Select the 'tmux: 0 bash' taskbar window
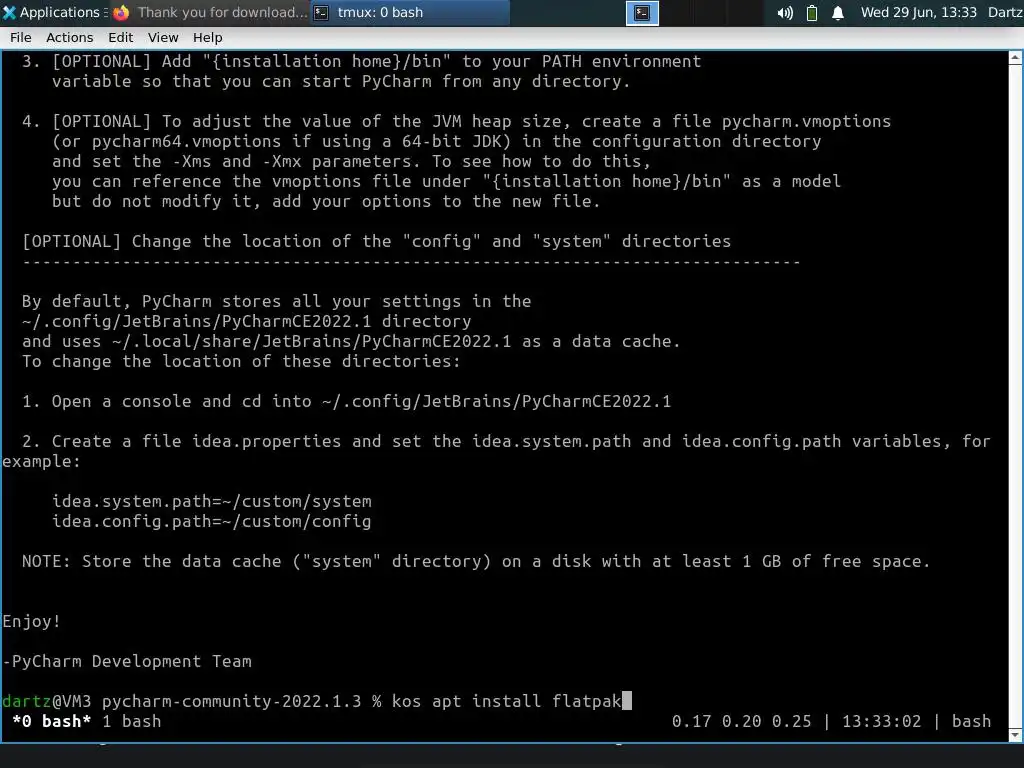This screenshot has height=768, width=1024. pyautogui.click(x=409, y=12)
